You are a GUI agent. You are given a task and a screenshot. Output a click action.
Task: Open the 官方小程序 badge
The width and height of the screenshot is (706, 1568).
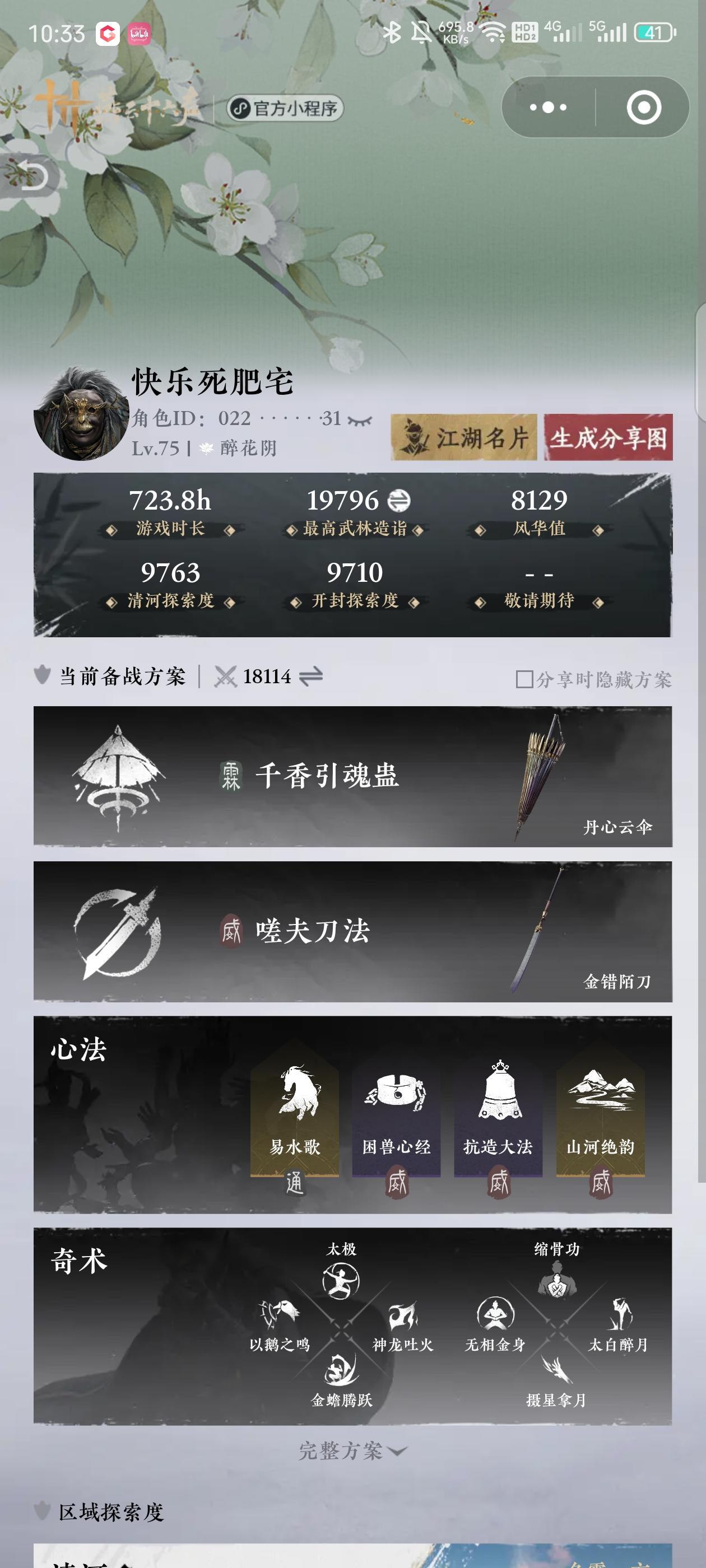(x=285, y=108)
